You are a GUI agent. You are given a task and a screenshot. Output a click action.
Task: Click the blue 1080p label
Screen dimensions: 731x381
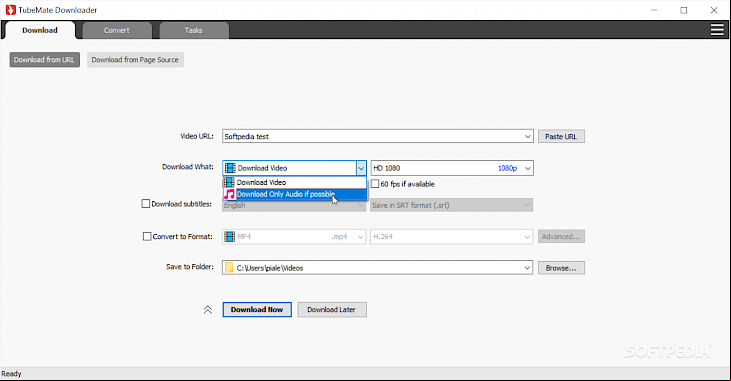coord(507,168)
